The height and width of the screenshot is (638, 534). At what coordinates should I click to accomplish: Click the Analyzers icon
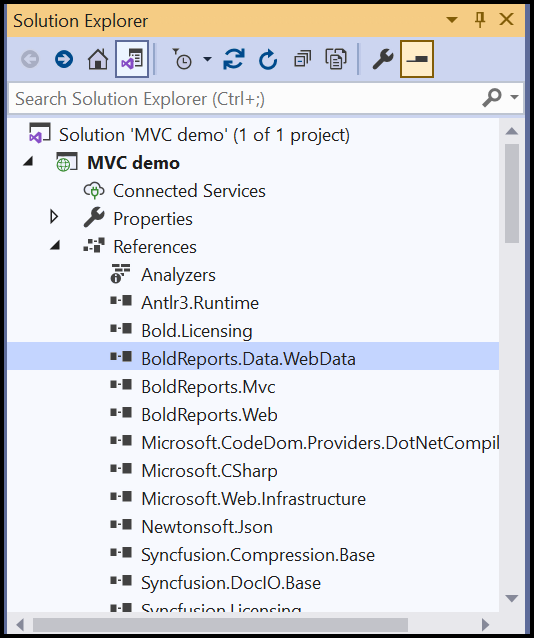click(120, 273)
